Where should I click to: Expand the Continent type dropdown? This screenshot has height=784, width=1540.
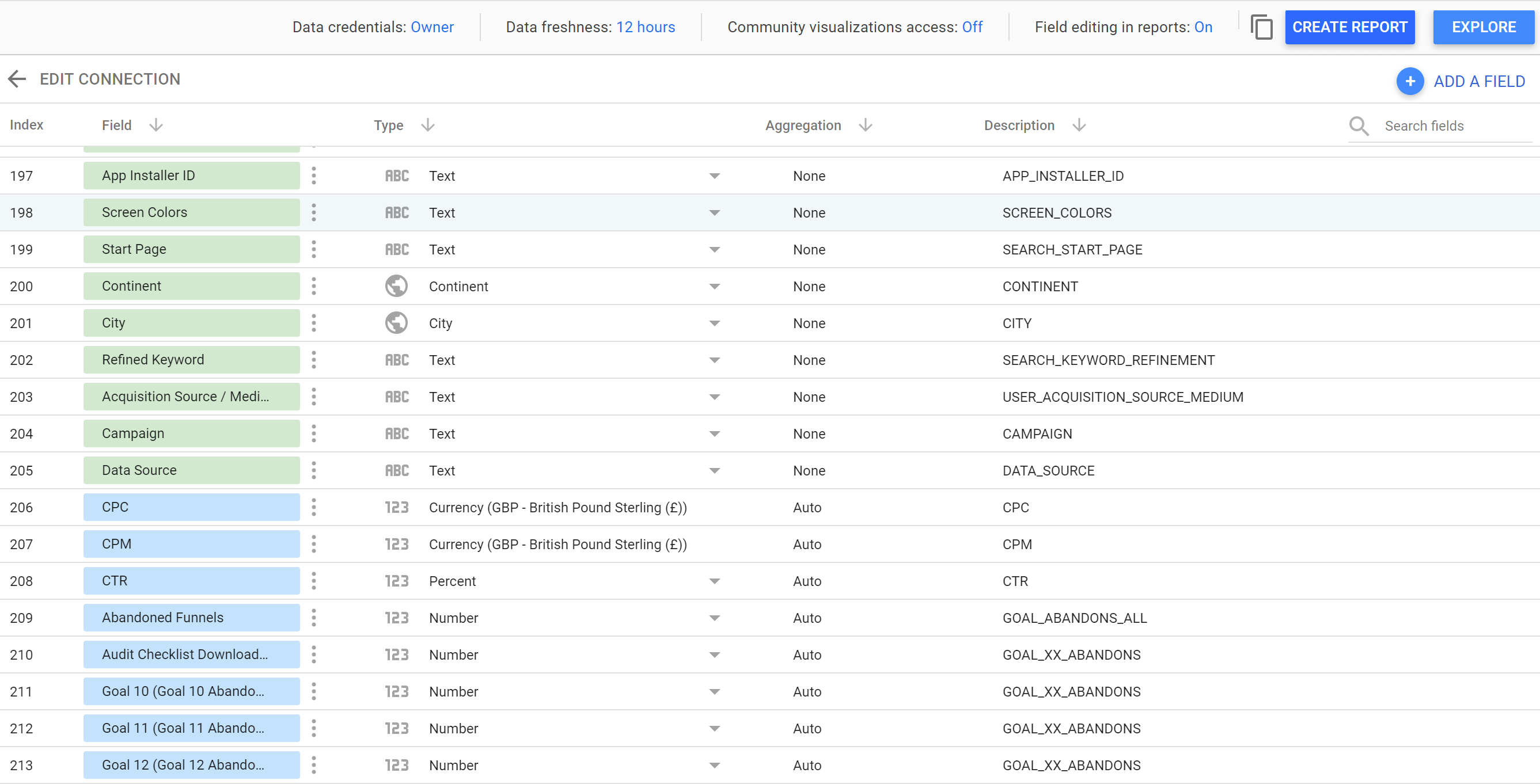(714, 287)
